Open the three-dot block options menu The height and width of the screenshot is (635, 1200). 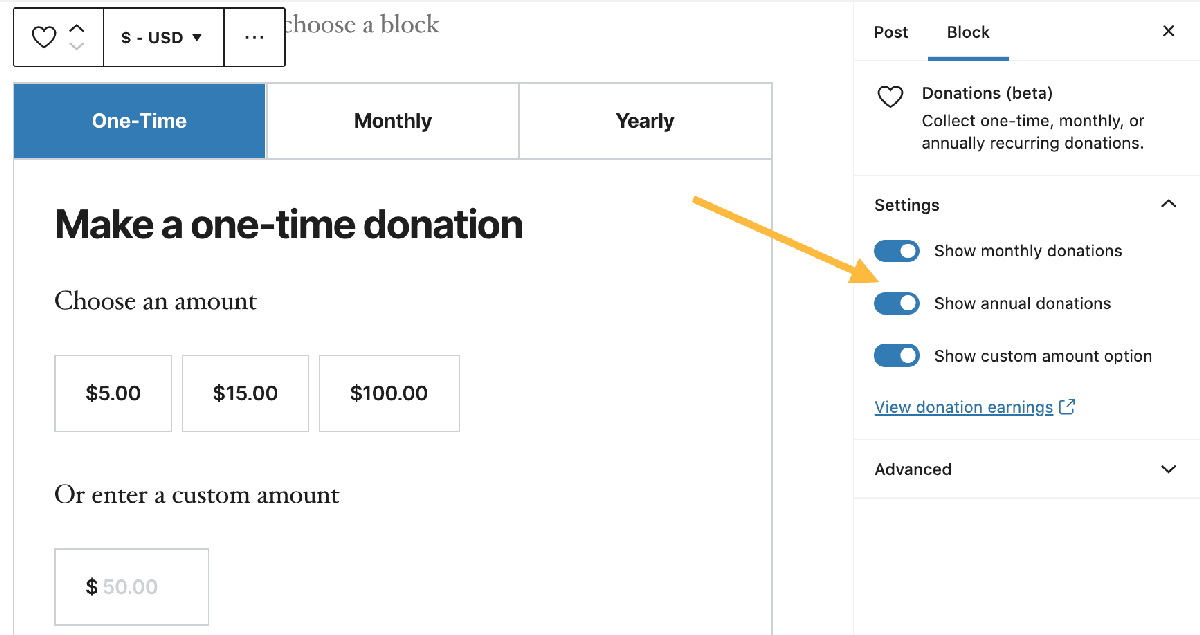(254, 38)
